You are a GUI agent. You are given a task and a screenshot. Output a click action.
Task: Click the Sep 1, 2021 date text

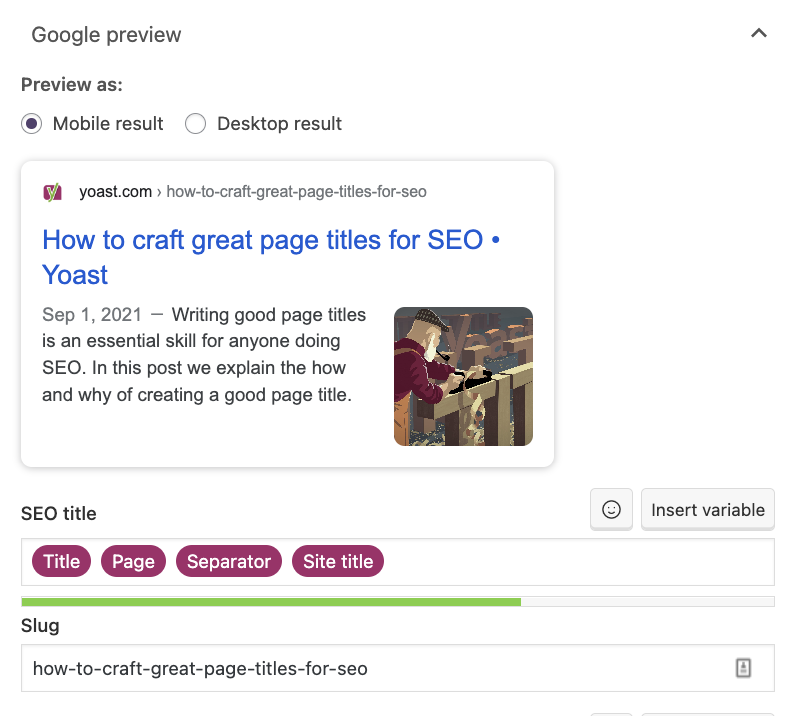coord(91,315)
